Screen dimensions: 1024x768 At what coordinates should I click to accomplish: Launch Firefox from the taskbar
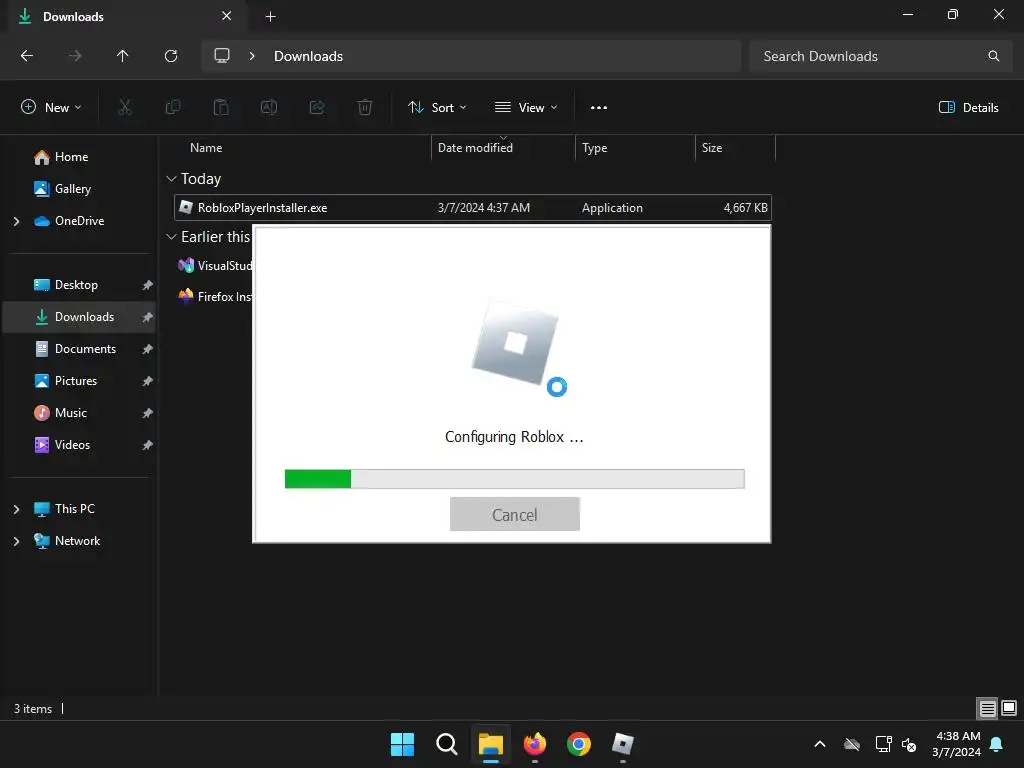click(535, 744)
